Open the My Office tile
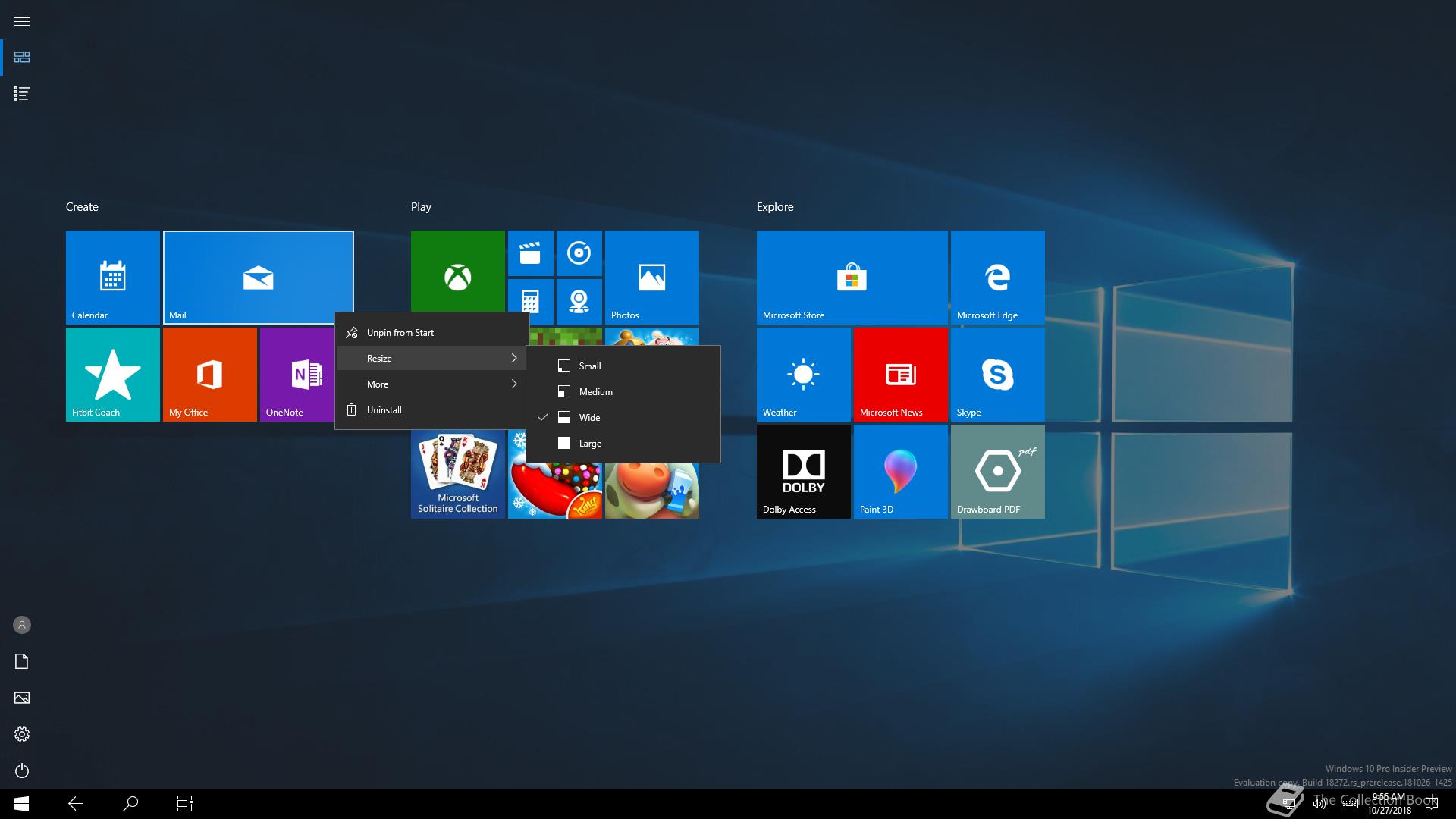Viewport: 1456px width, 819px height. [210, 375]
